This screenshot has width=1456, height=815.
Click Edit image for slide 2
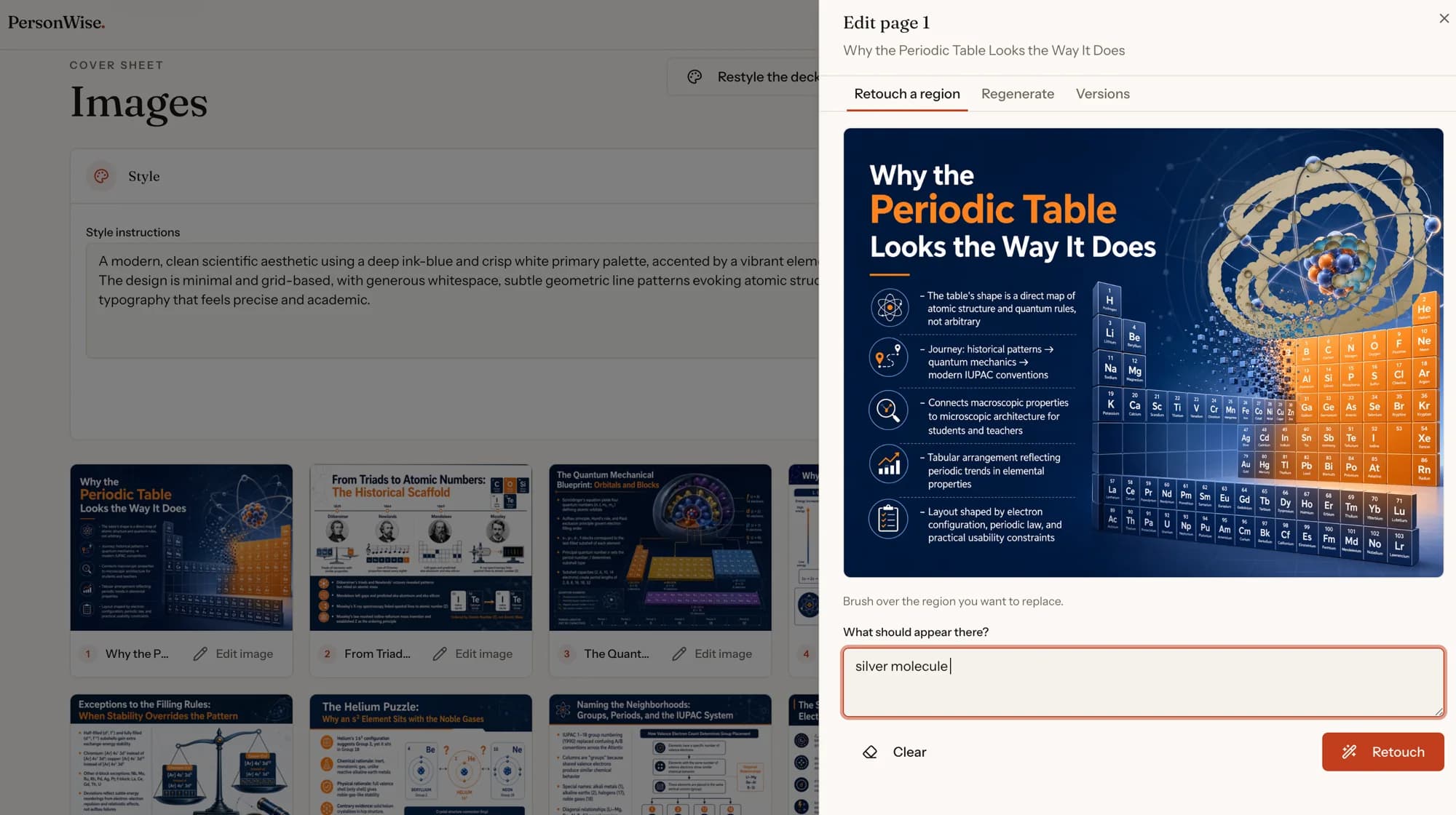pyautogui.click(x=472, y=653)
